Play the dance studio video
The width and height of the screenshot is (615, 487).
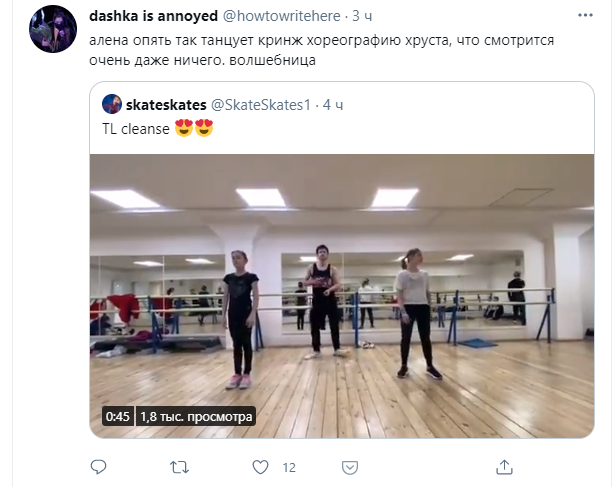click(342, 296)
